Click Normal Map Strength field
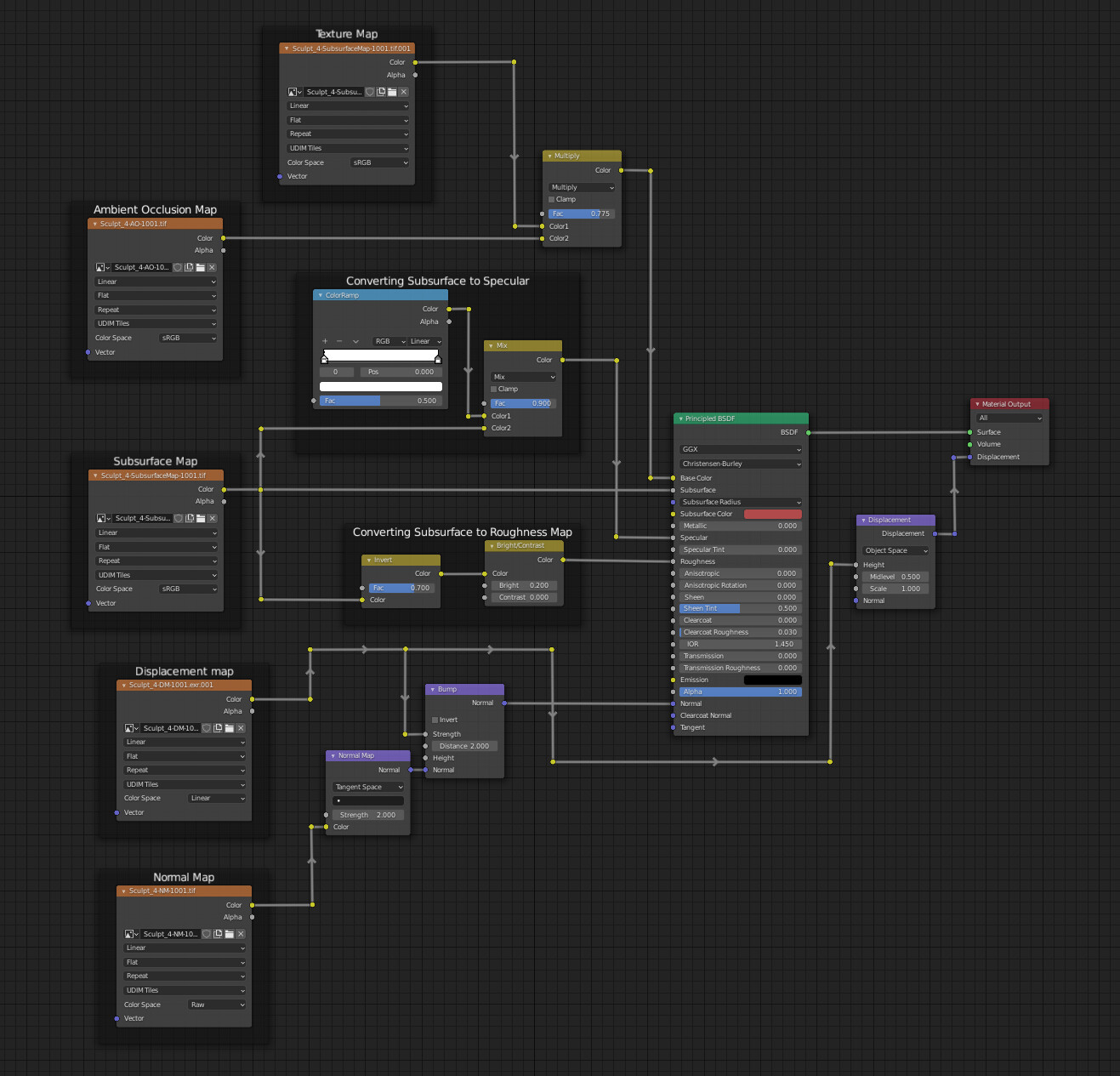1120x1076 pixels. [x=368, y=815]
